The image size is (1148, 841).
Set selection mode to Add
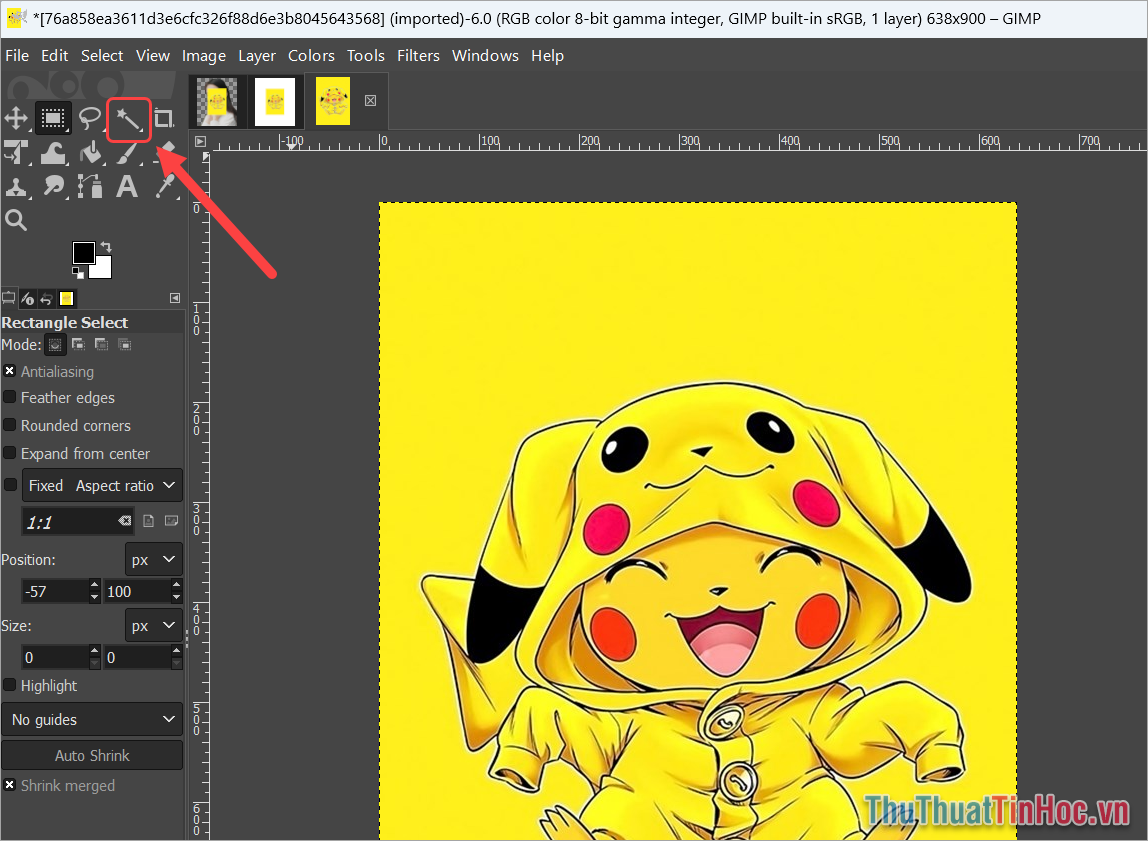[78, 344]
